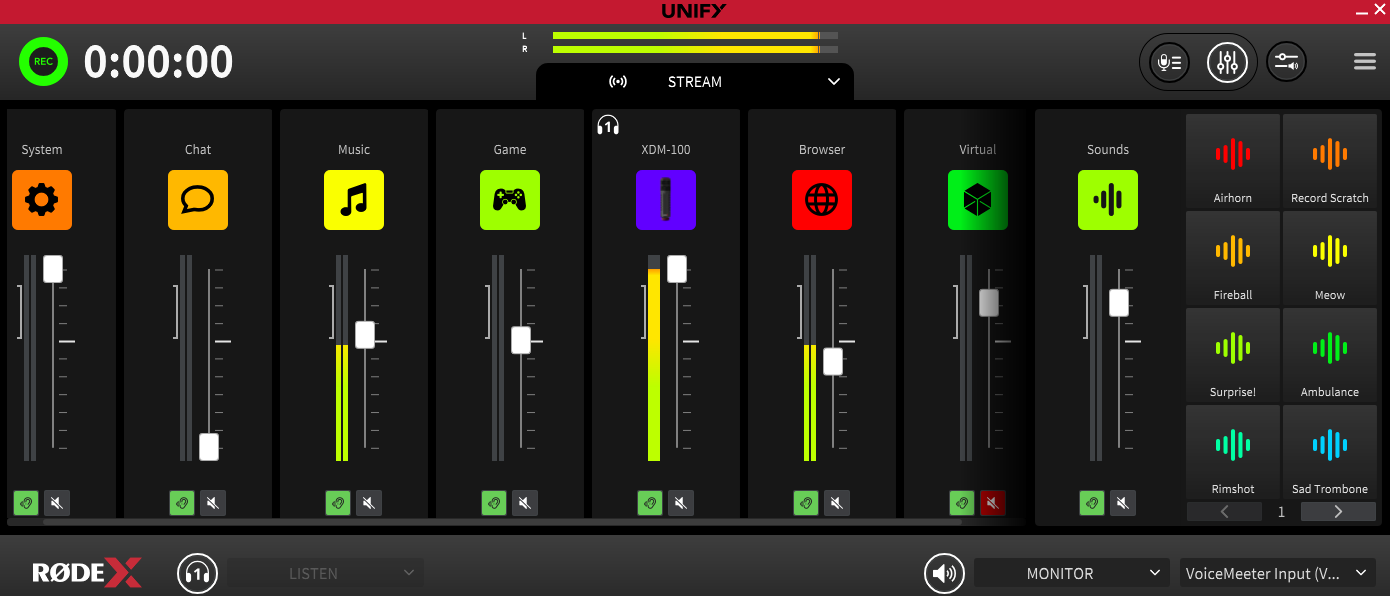Mute the Sounds channel
The height and width of the screenshot is (596, 1390).
(x=1123, y=503)
